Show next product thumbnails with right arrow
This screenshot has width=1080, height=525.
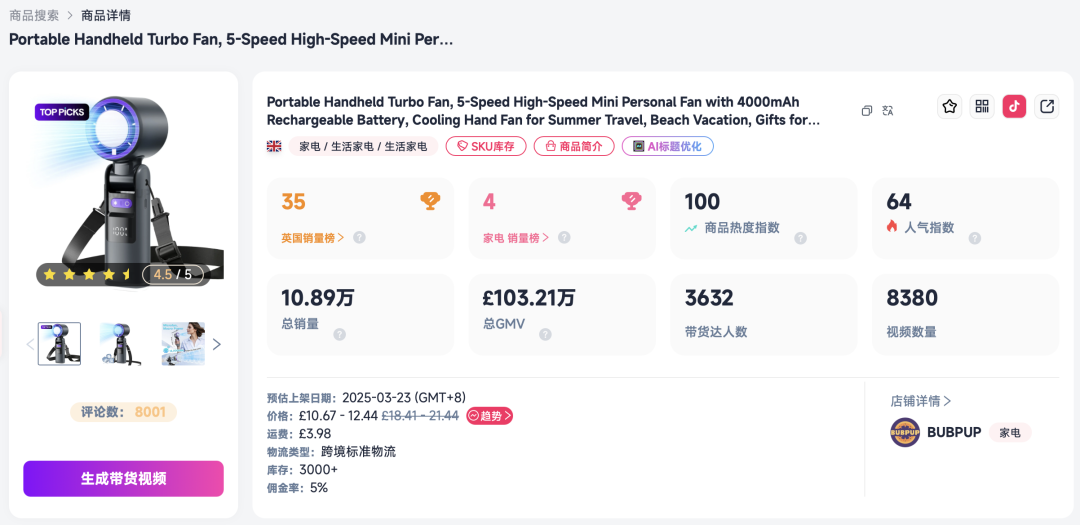pyautogui.click(x=217, y=344)
